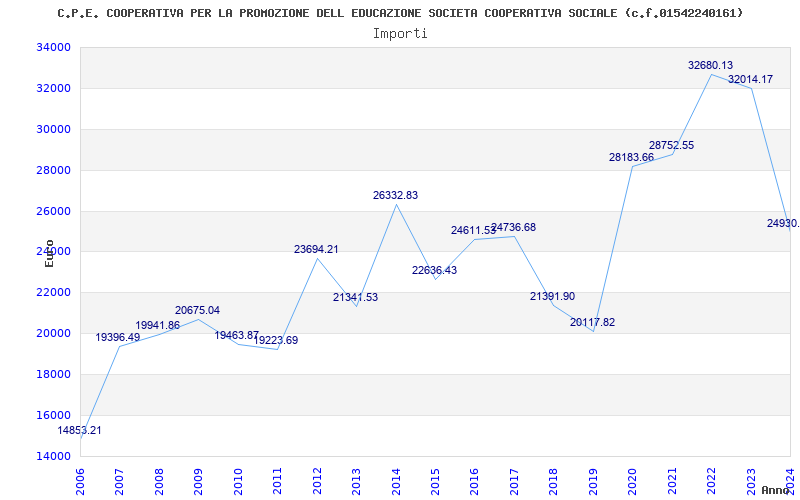800x500 pixels.
Task: Click the data label 28183.66
Action: point(632,158)
